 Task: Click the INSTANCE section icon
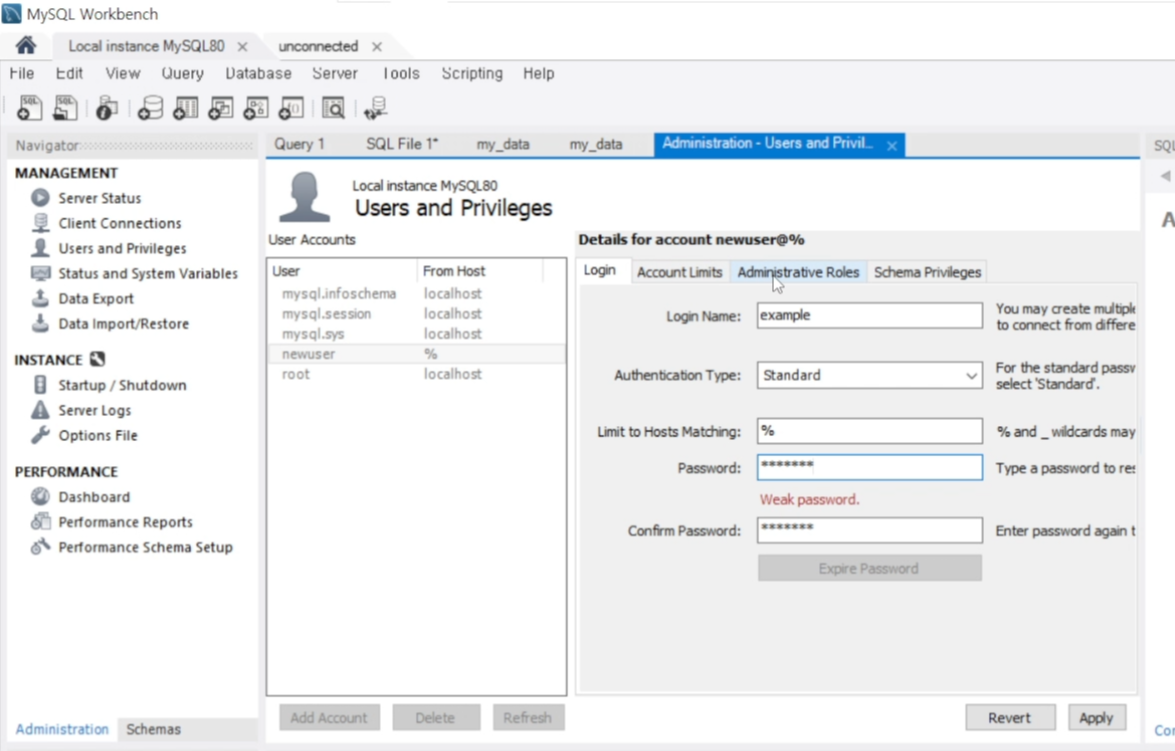click(x=97, y=359)
